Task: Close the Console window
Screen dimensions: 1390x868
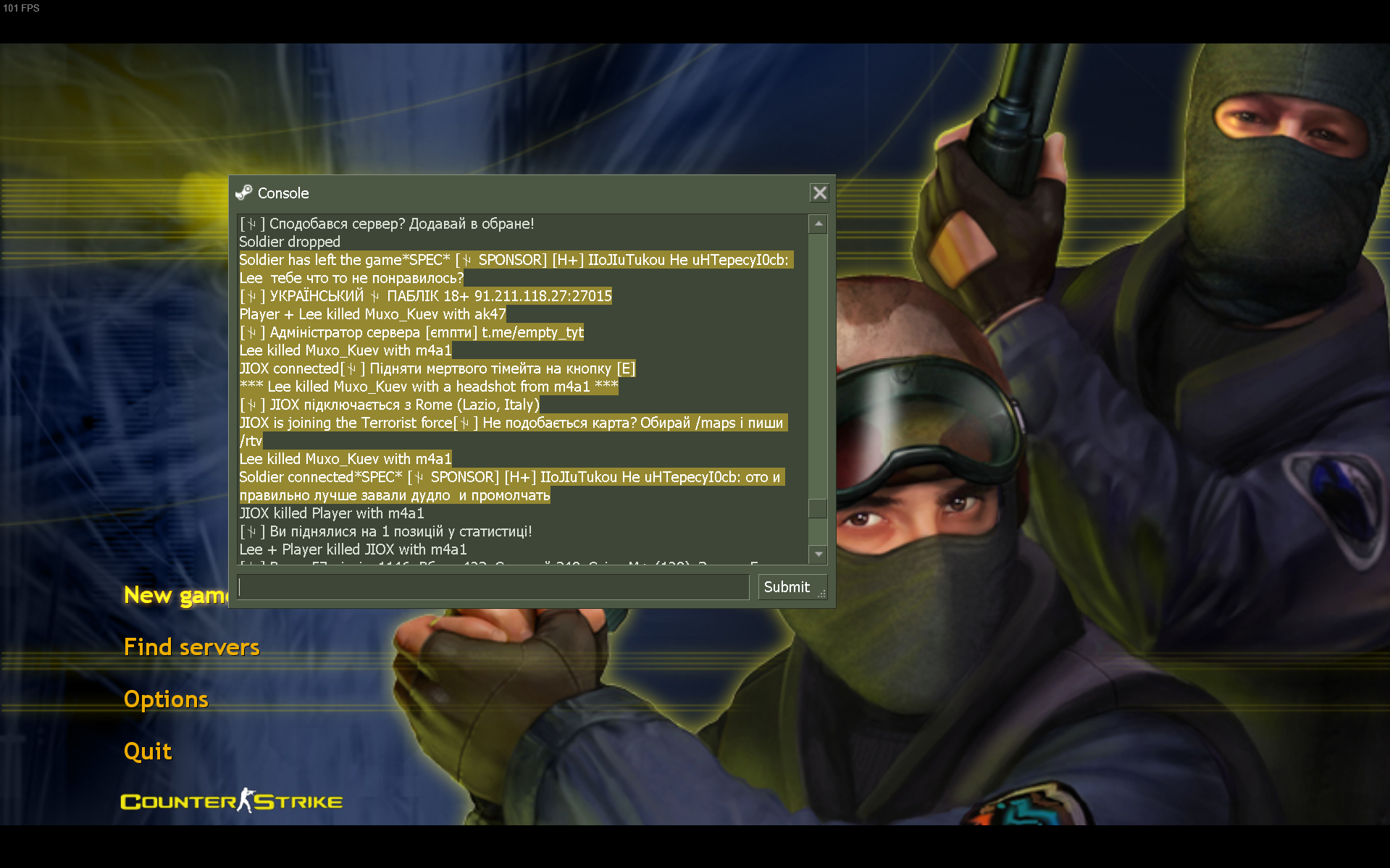Action: [819, 193]
